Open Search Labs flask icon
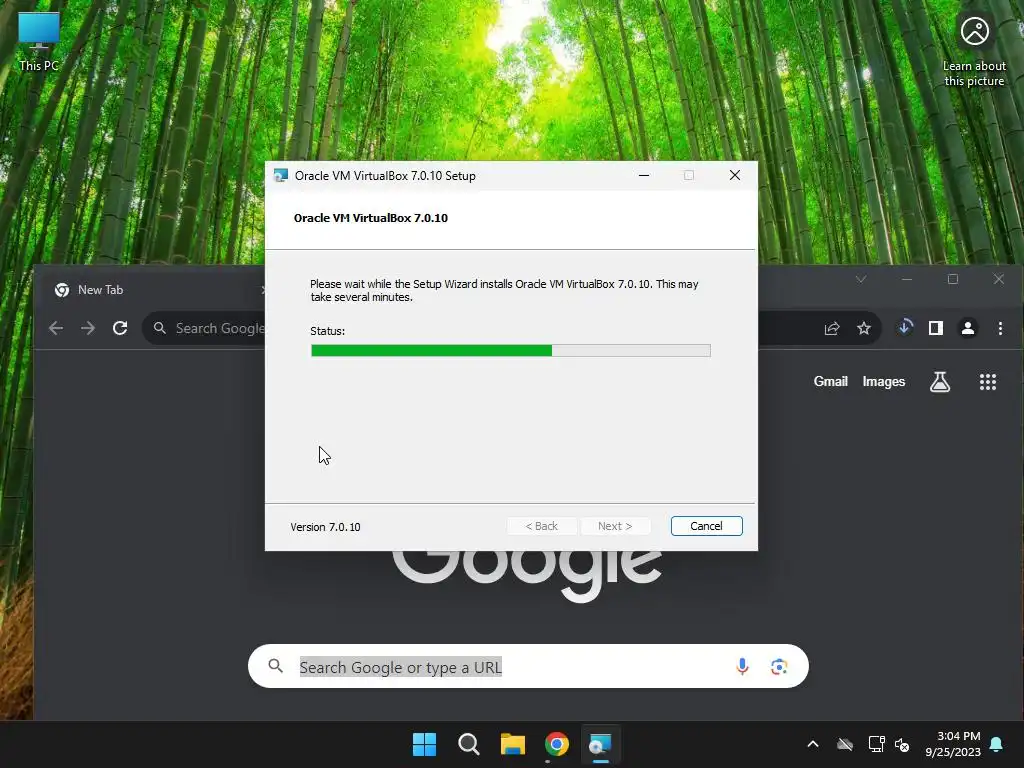The image size is (1024, 768). (940, 381)
